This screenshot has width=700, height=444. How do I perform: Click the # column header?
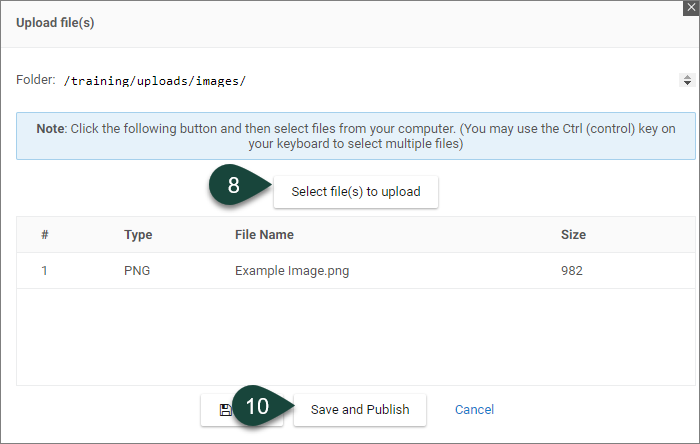click(45, 235)
